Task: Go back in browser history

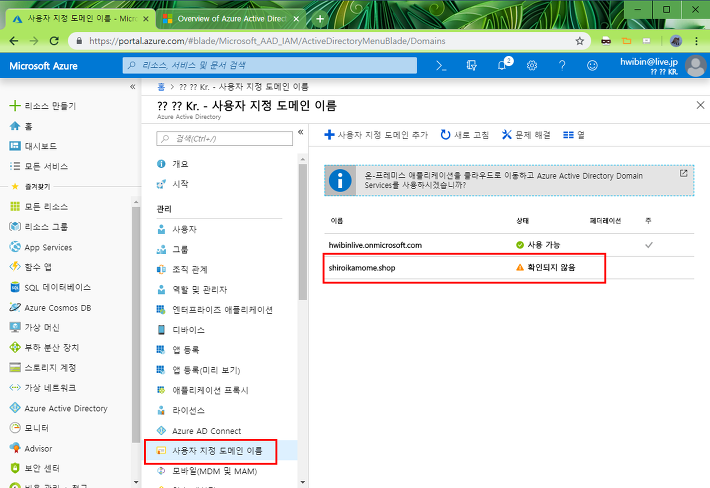Action: point(14,41)
